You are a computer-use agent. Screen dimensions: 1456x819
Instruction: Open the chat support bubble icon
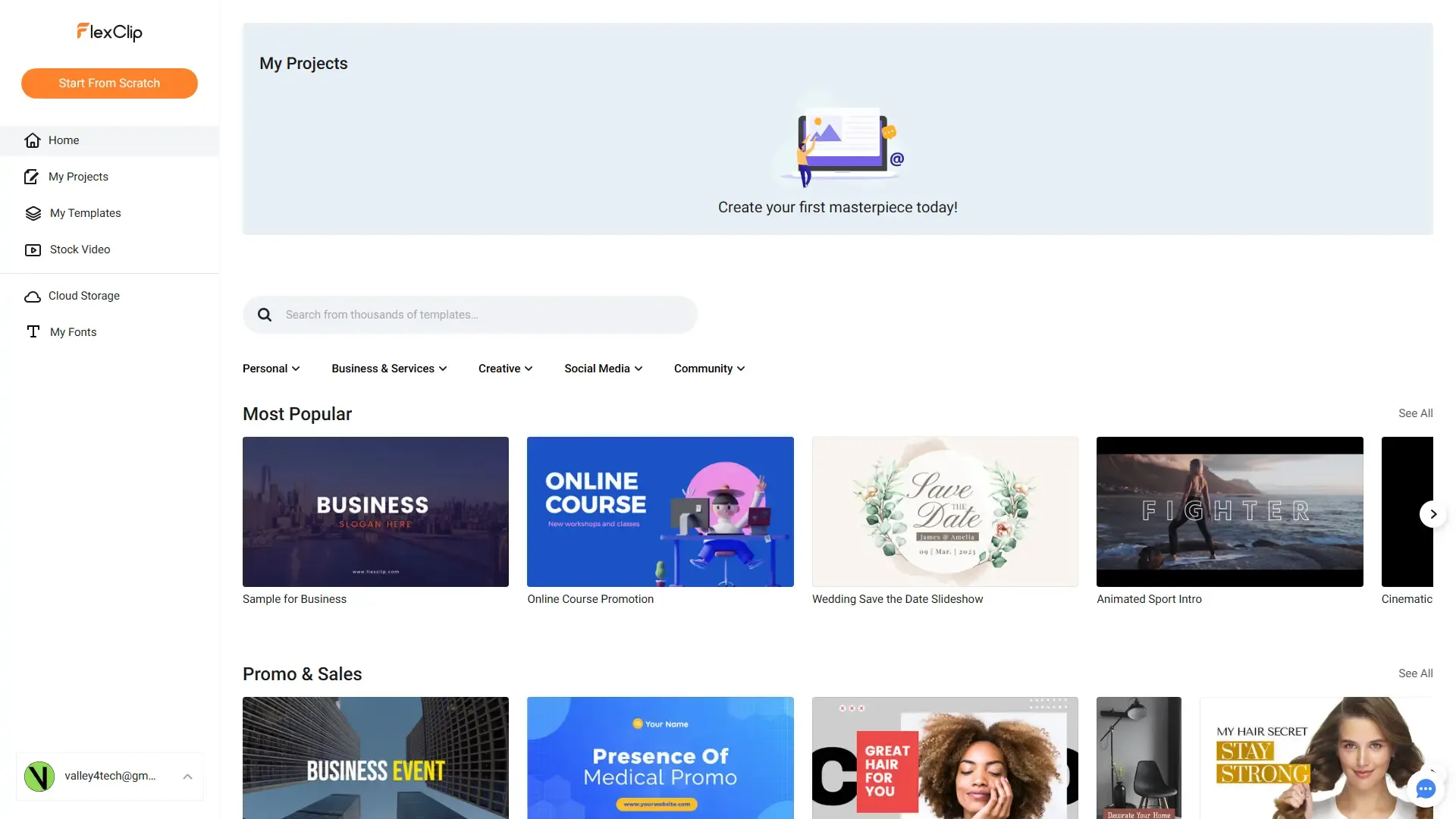[x=1426, y=789]
